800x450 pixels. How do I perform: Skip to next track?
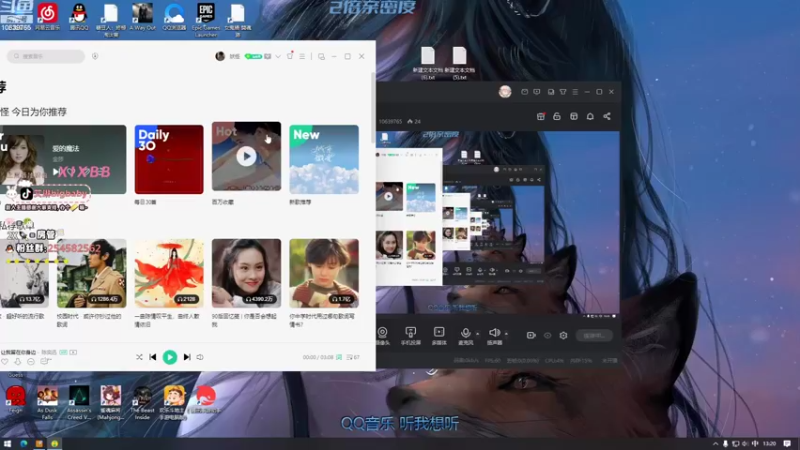(x=187, y=357)
